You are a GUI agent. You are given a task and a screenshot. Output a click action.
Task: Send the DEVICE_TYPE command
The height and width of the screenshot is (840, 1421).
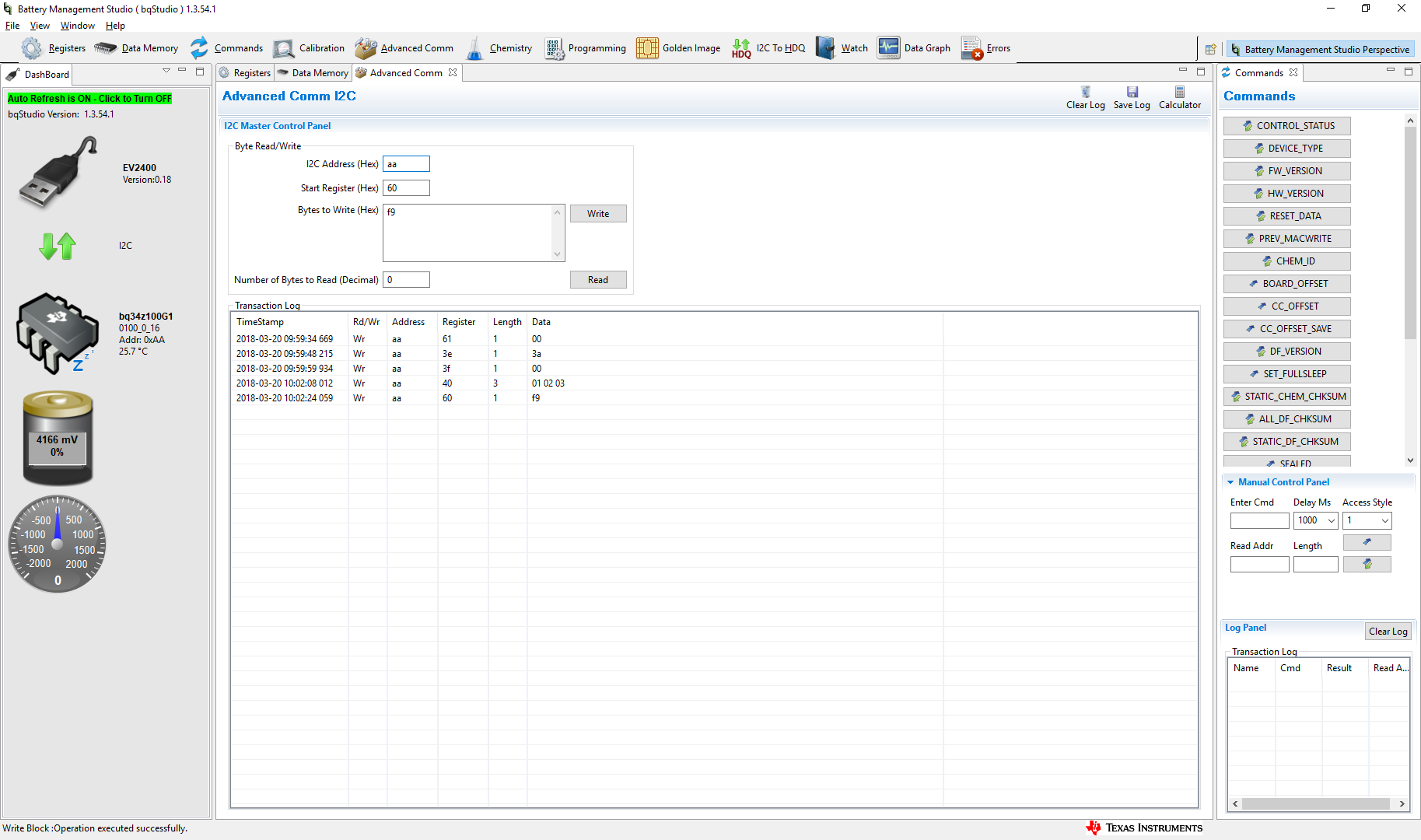tap(1287, 149)
